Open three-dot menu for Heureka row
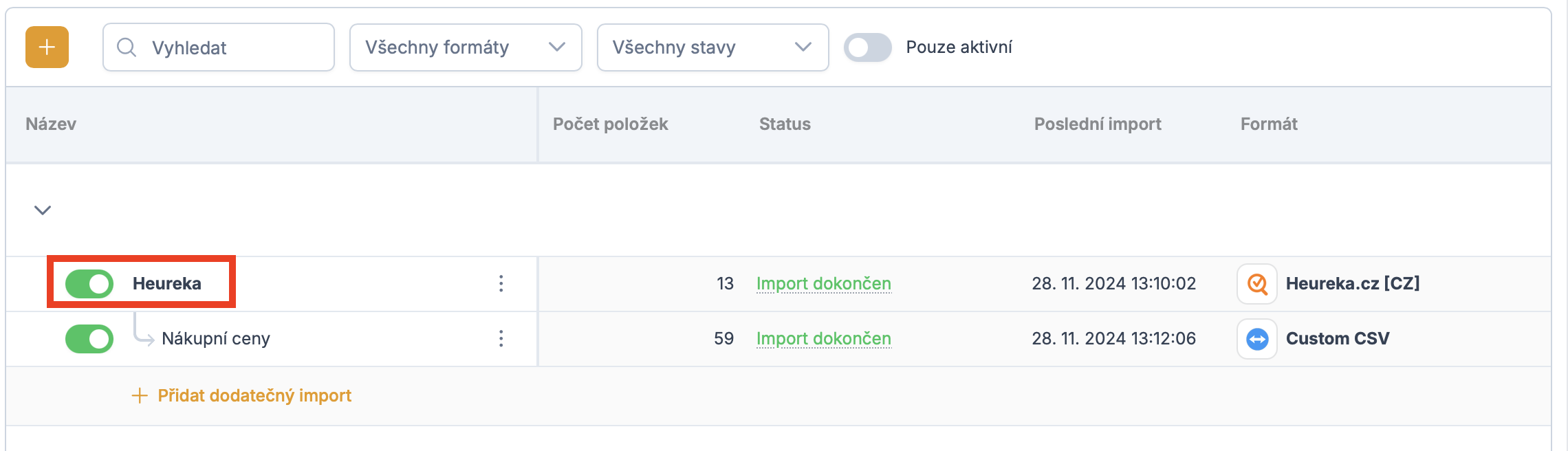1568x451 pixels. point(501,283)
